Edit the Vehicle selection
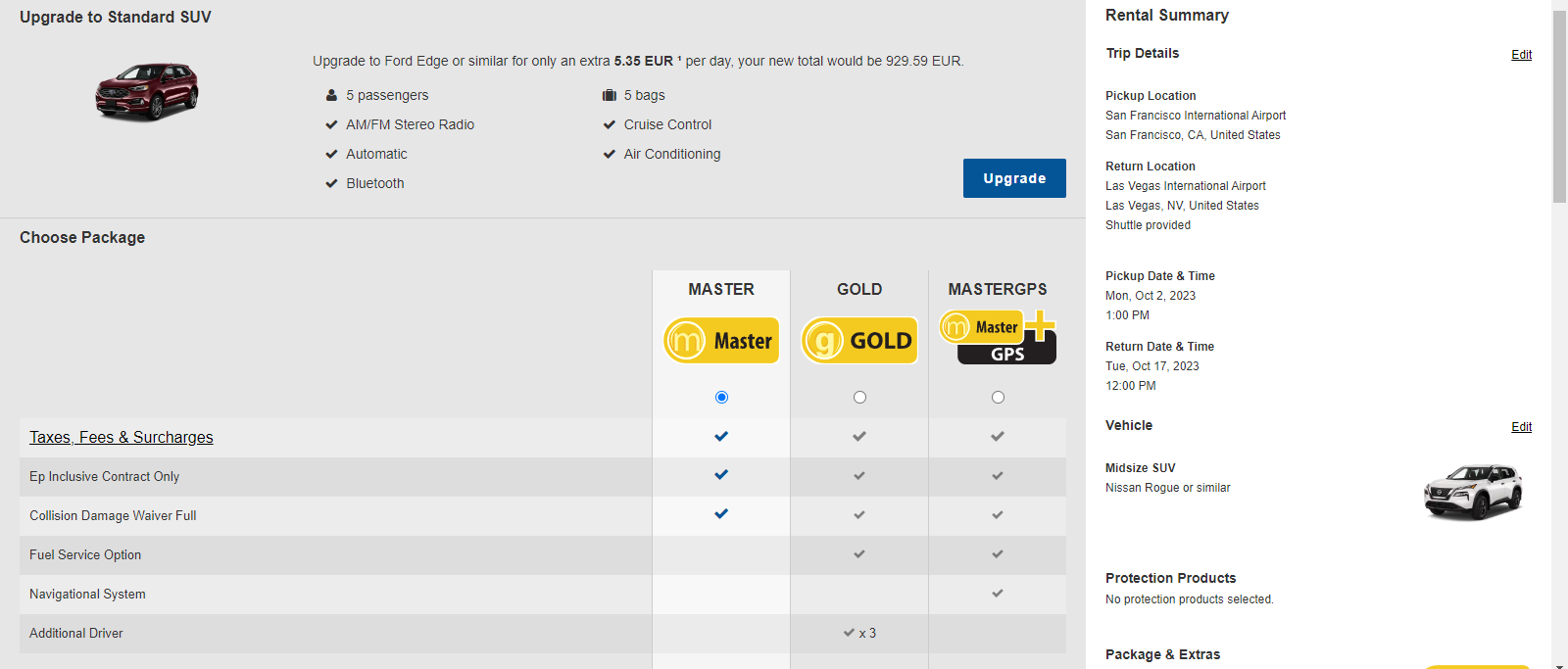This screenshot has width=1568, height=669. point(1521,427)
